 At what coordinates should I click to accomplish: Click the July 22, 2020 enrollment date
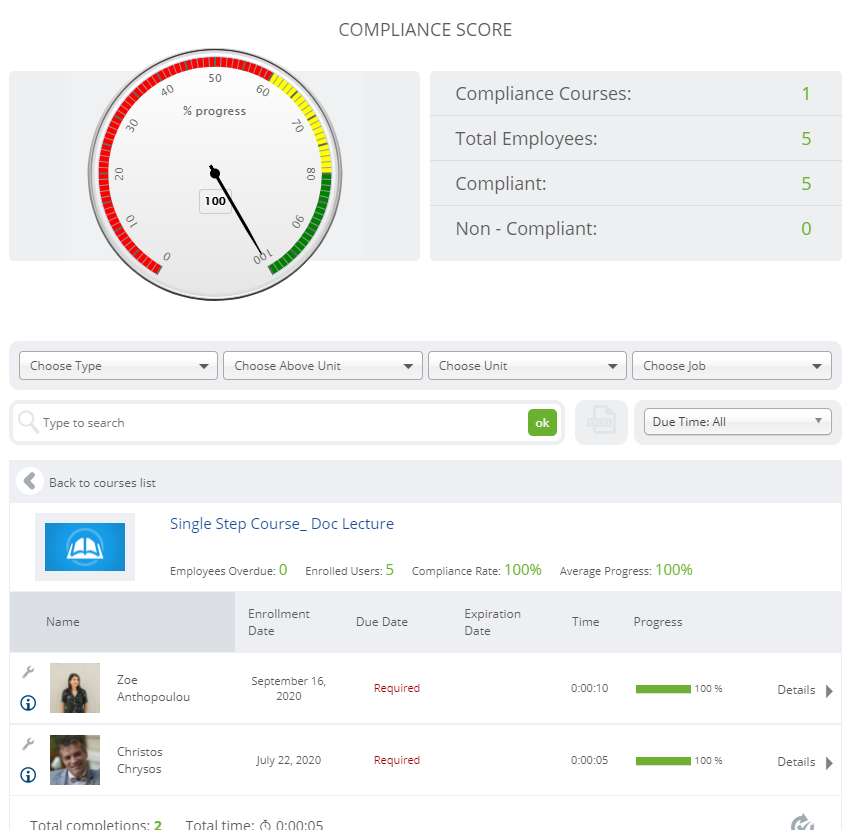coord(289,760)
